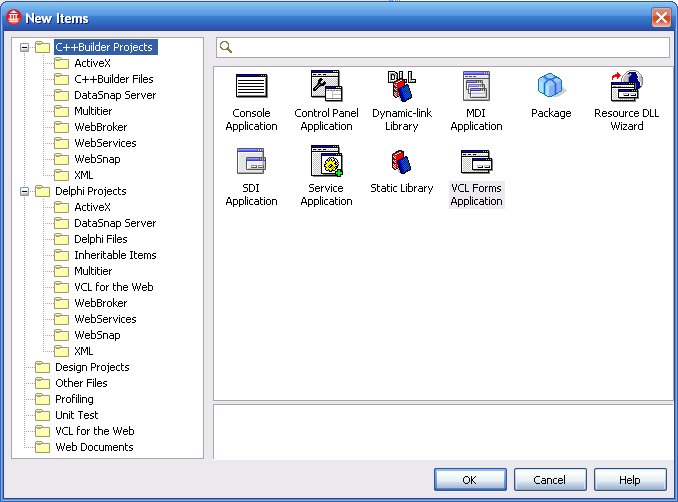Select the SDI Application icon
Screen dimensions: 678x502
251,161
